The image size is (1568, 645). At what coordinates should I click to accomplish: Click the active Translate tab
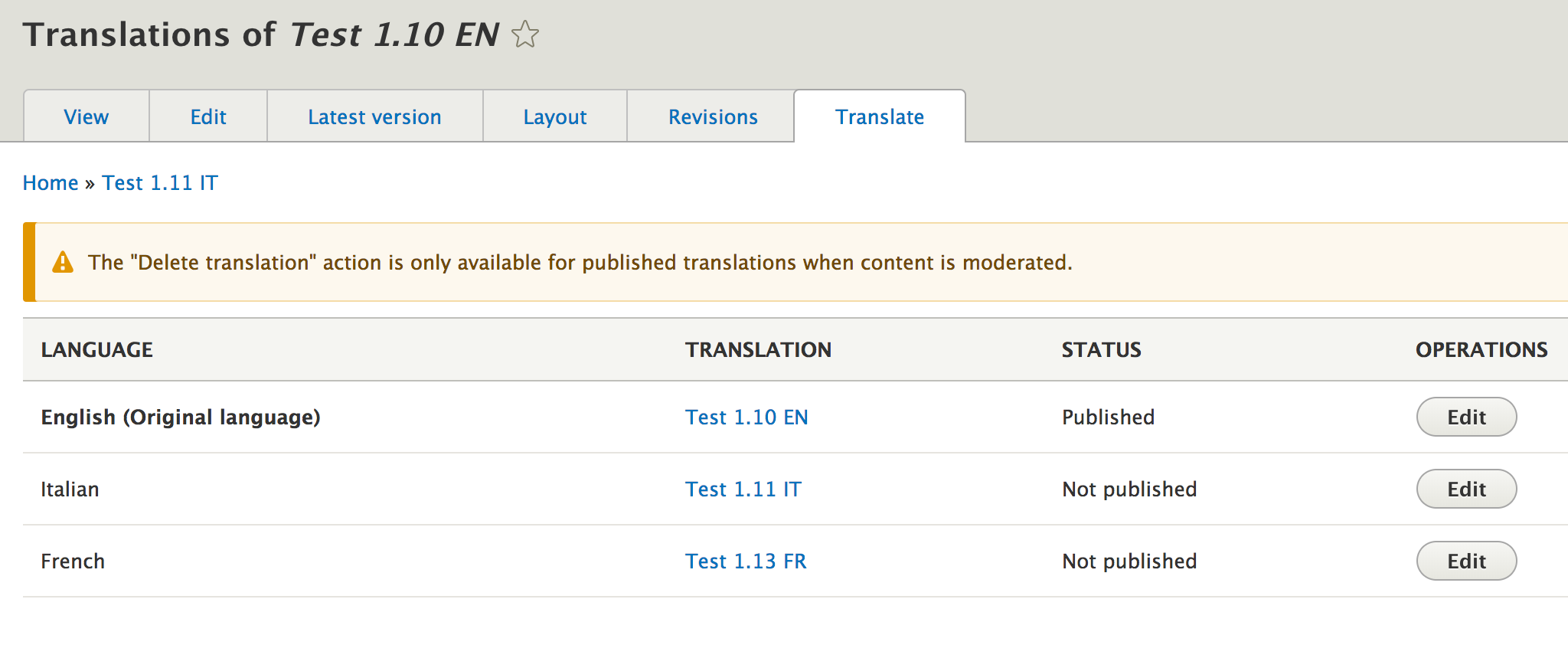point(880,116)
